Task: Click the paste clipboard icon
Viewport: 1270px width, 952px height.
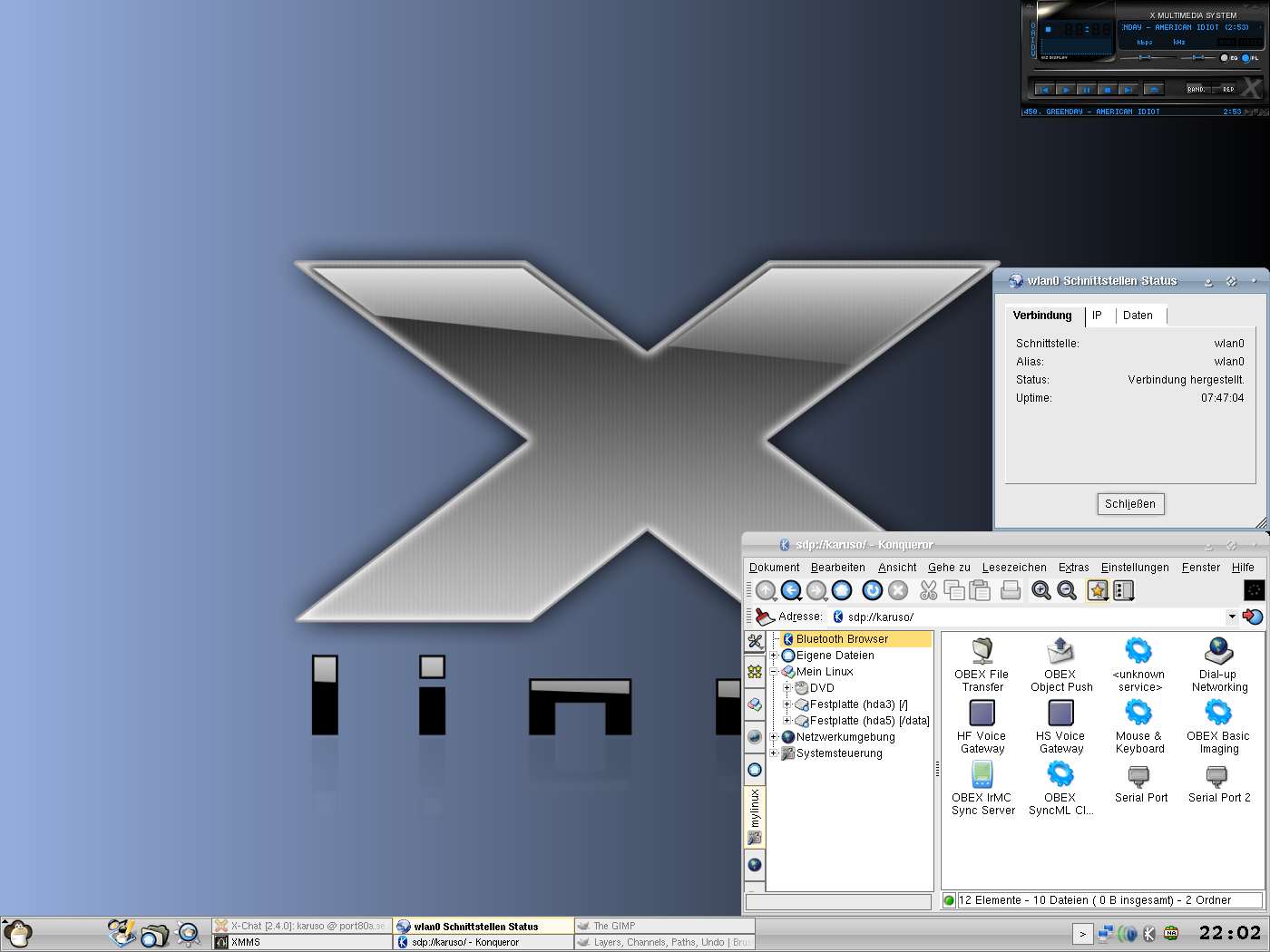Action: pyautogui.click(x=980, y=591)
